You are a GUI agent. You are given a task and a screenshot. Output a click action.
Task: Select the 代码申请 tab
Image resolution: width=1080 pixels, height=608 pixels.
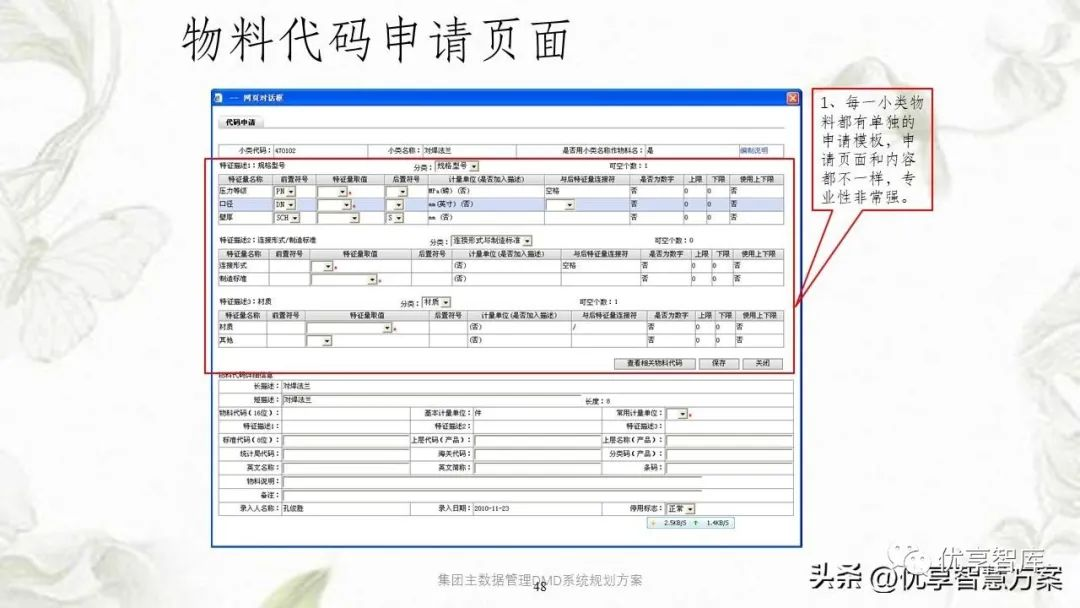pos(239,122)
